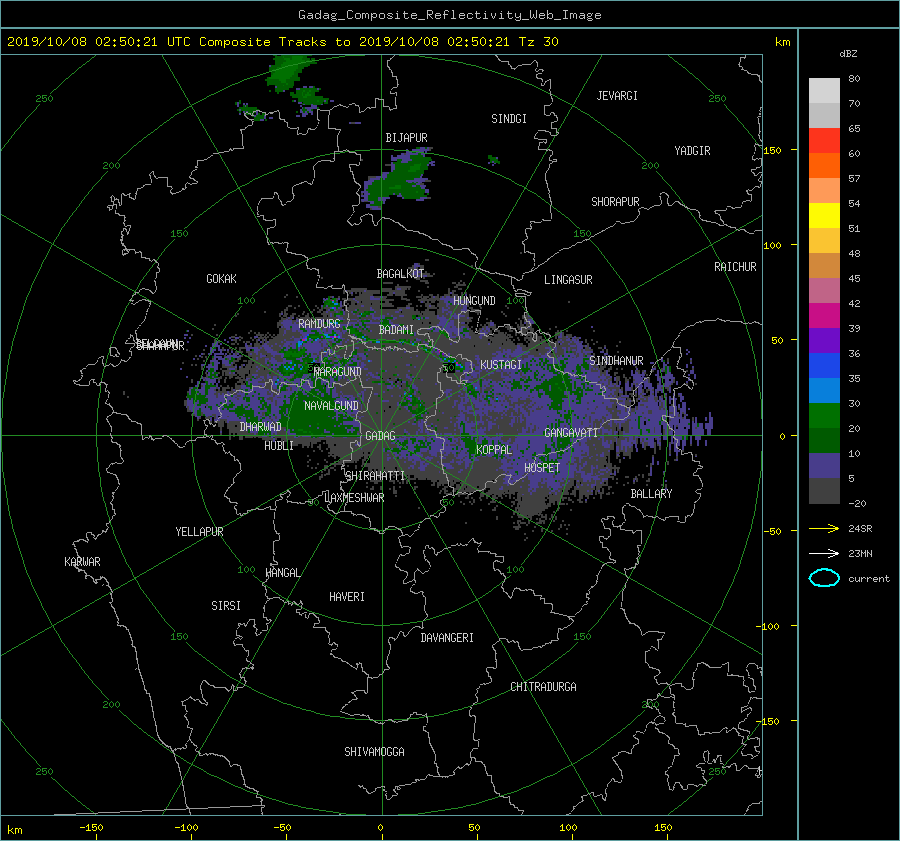The height and width of the screenshot is (841, 900).
Task: Click the 150 km tick on right axis
Action: [x=773, y=150]
